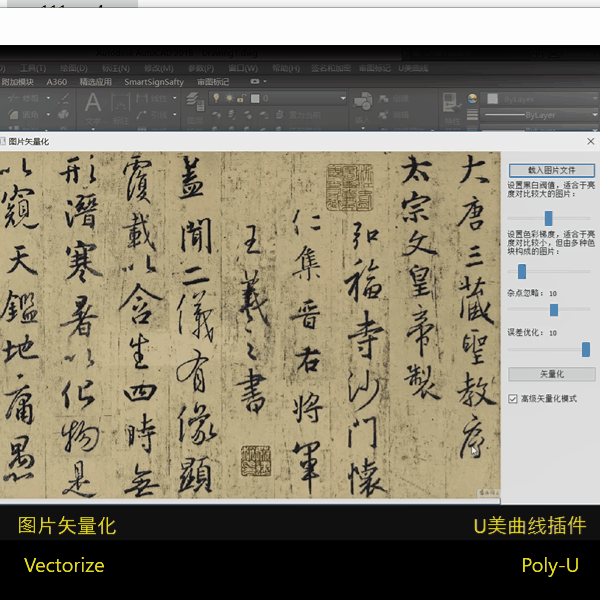600x600 pixels.
Task: Adjust the 杂点忽略 noise ignore slider
Action: pos(554,309)
